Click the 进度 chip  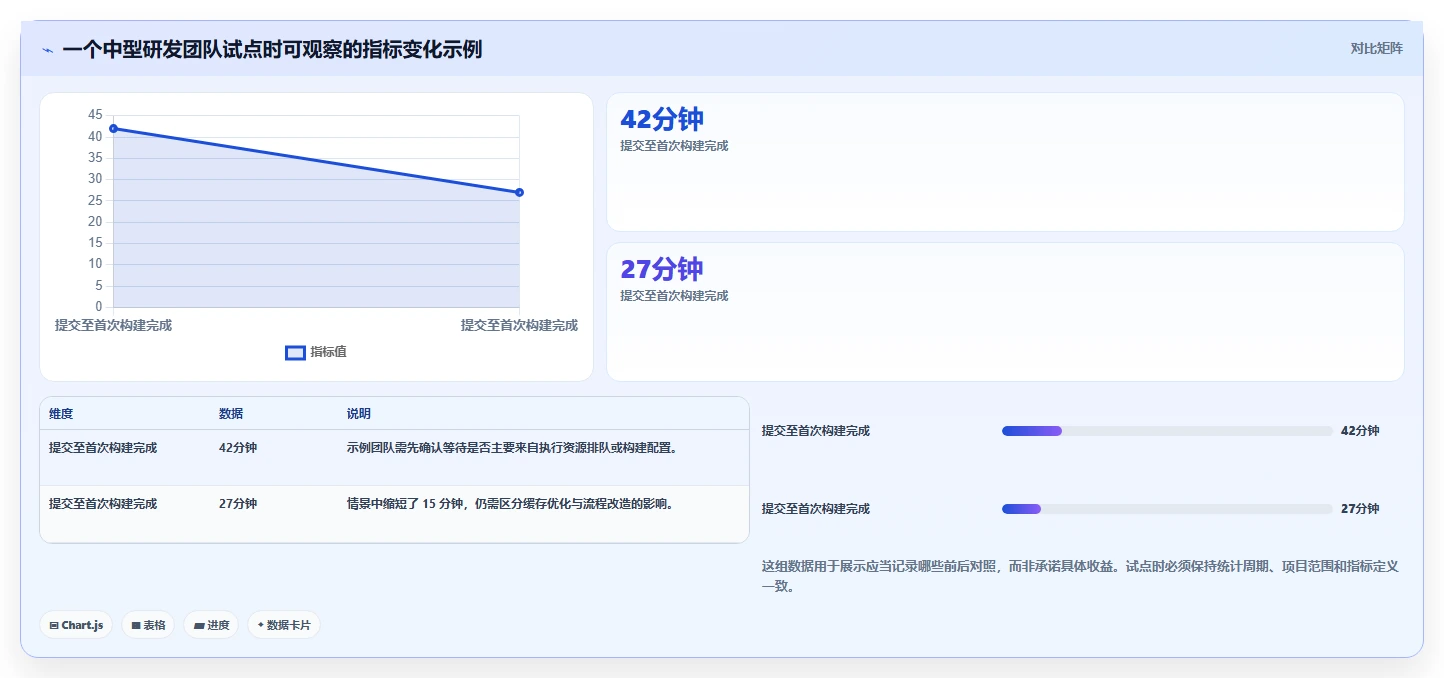point(211,625)
